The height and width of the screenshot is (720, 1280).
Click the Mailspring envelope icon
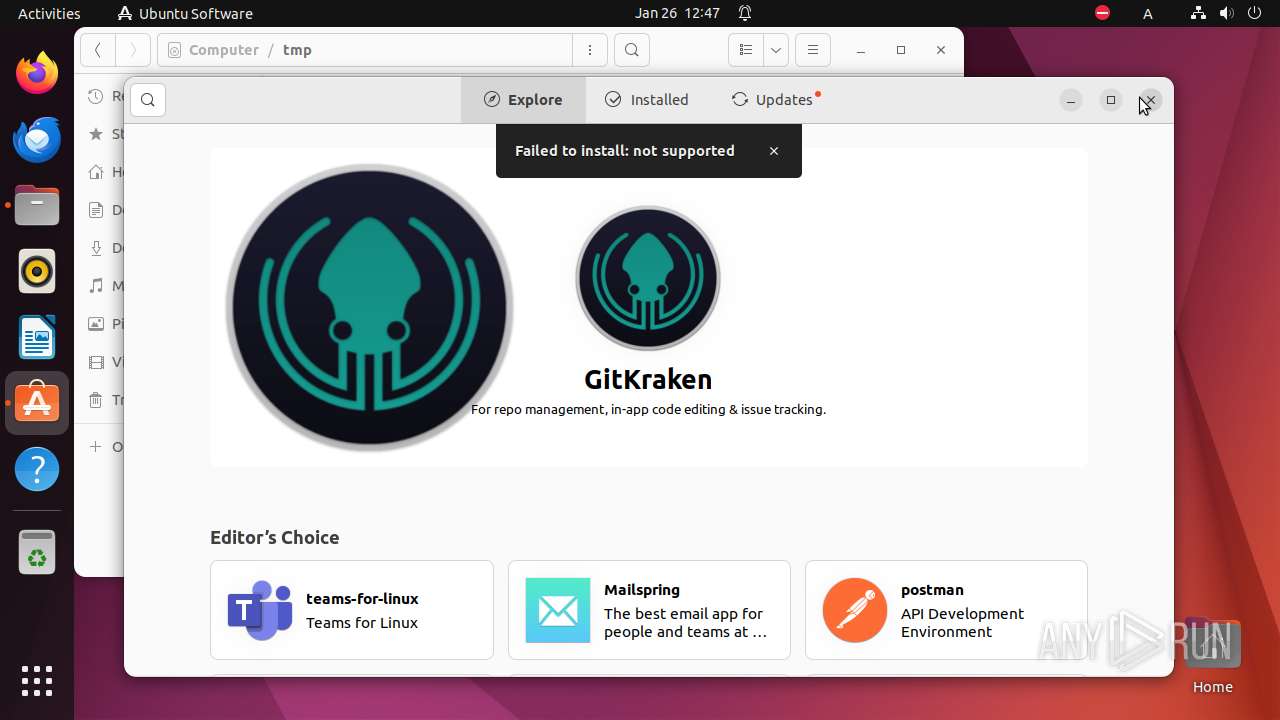[558, 610]
